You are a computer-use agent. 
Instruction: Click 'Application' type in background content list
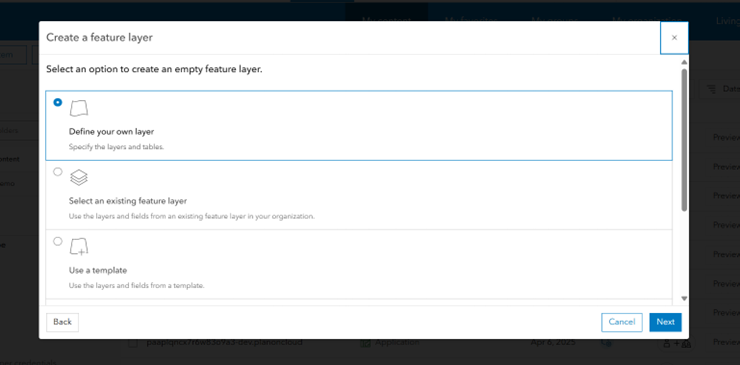(397, 342)
